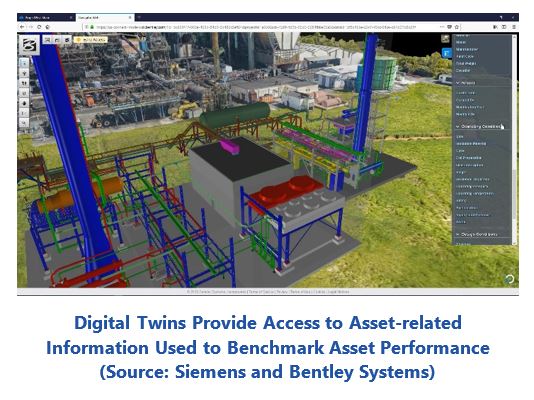Click the yellow highlighted button in top toolbar
Viewport: 534px width, 400px height.
(x=90, y=40)
